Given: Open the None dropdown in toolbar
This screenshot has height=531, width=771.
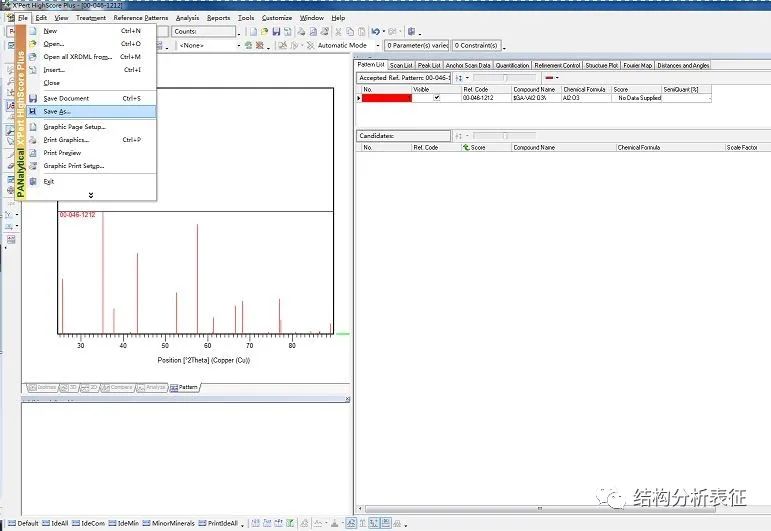Looking at the screenshot, I should pyautogui.click(x=239, y=45).
